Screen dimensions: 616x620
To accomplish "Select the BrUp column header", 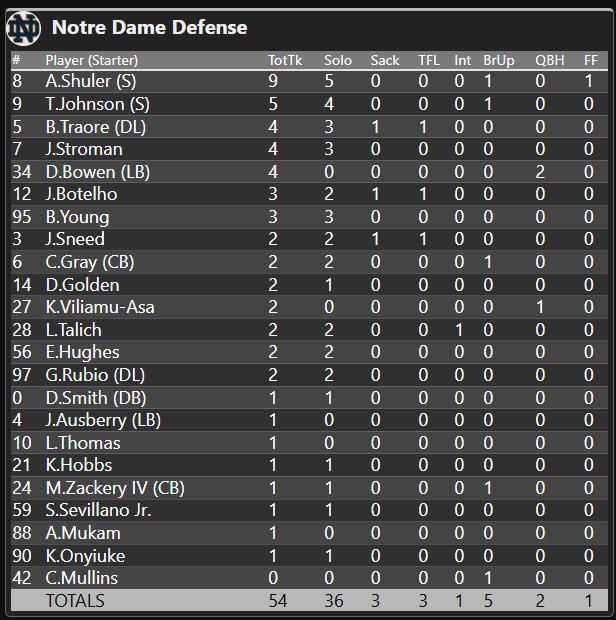I will coord(499,61).
